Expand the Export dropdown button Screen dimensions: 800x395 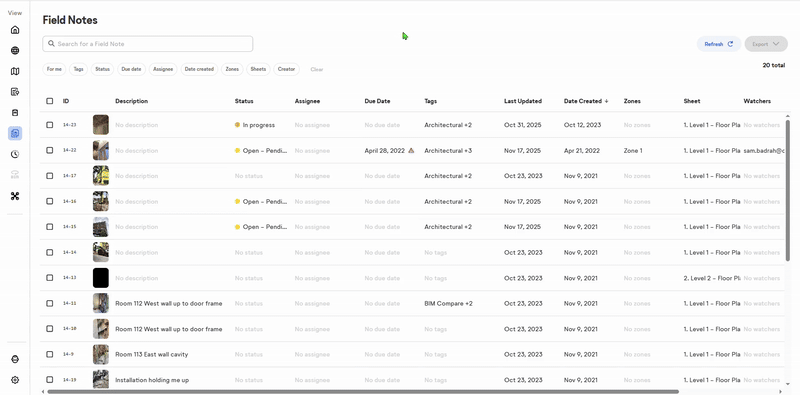tap(766, 44)
